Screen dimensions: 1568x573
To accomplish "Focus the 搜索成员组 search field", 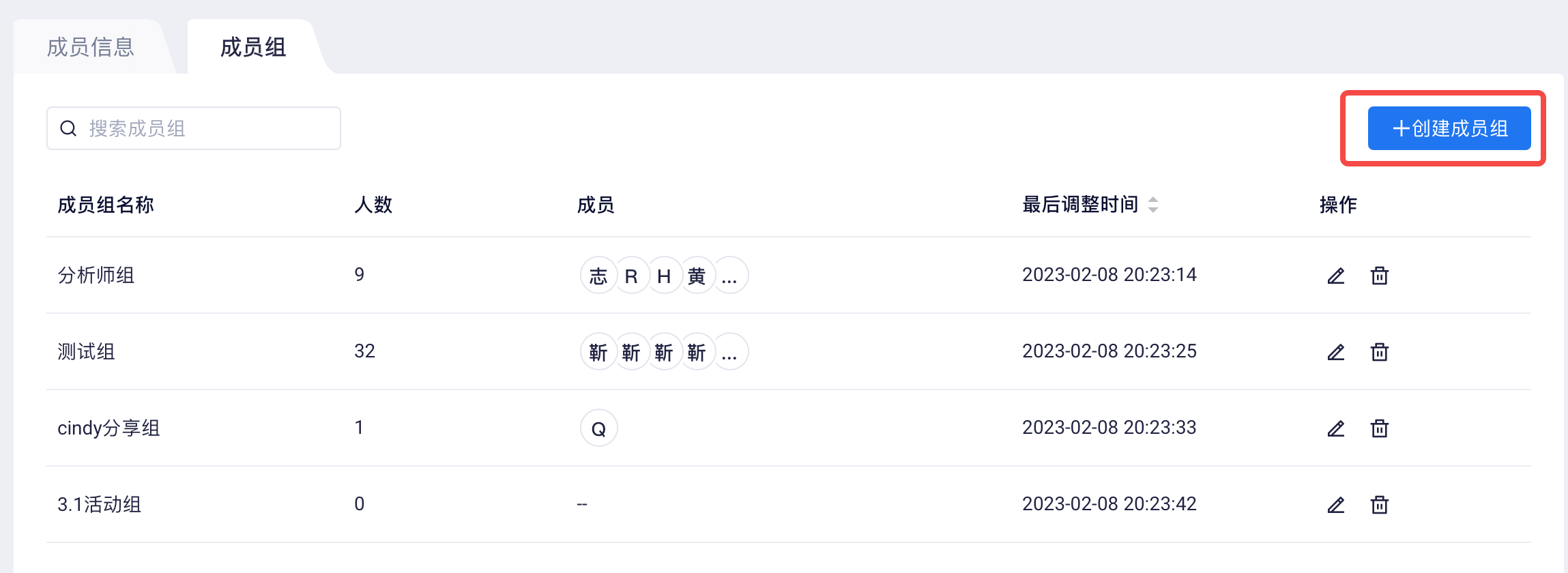I will pos(194,128).
